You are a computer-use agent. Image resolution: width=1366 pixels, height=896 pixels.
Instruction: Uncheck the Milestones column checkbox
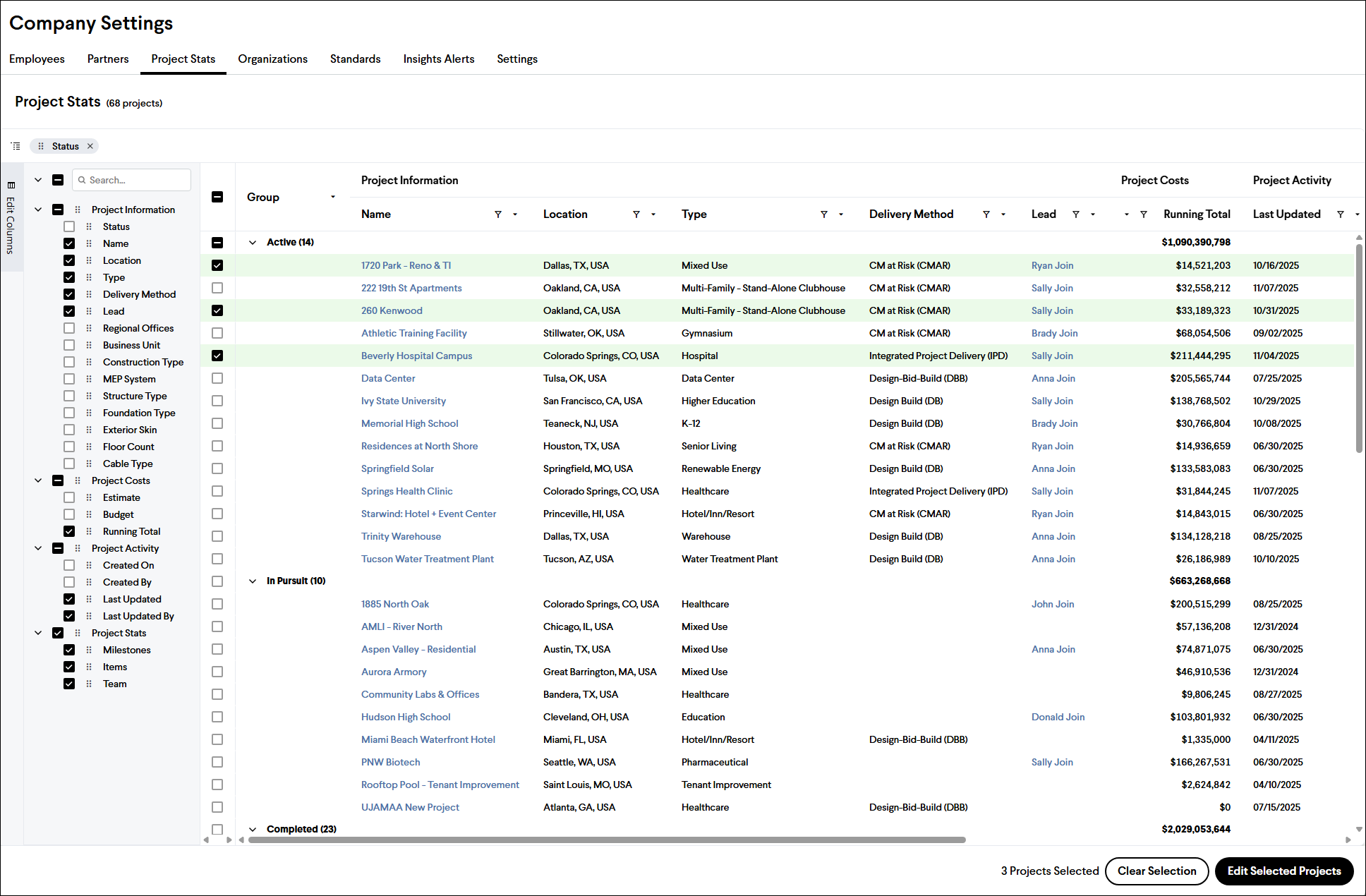pos(69,650)
